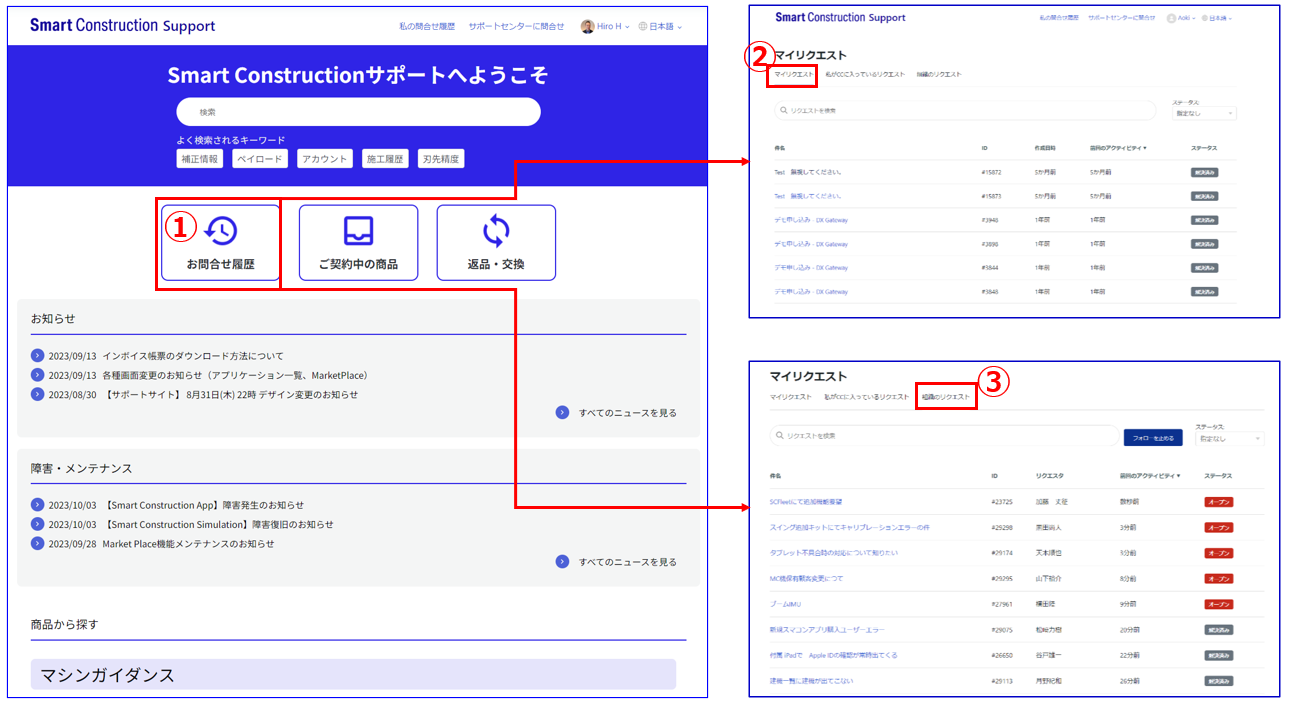Viewport: 1290px width, 708px height.
Task: Click the magnifier icon in lower request panel search
Action: click(x=780, y=436)
